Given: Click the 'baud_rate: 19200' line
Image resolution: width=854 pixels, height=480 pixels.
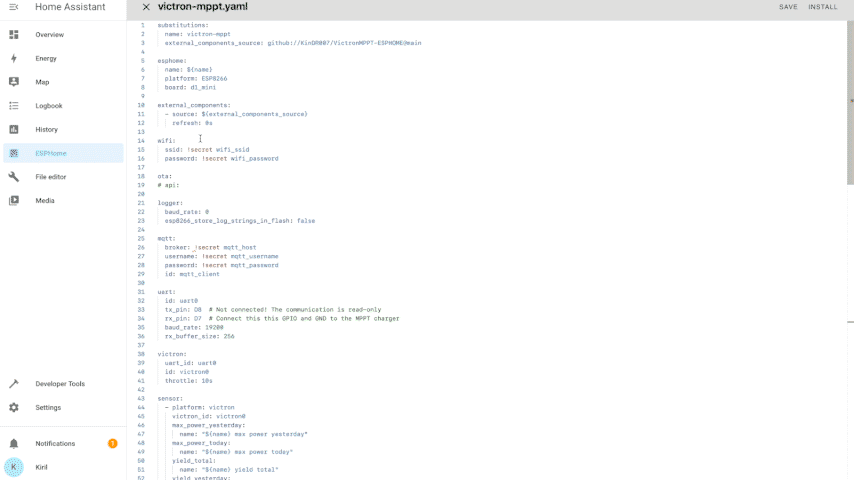Looking at the screenshot, I should [194, 327].
